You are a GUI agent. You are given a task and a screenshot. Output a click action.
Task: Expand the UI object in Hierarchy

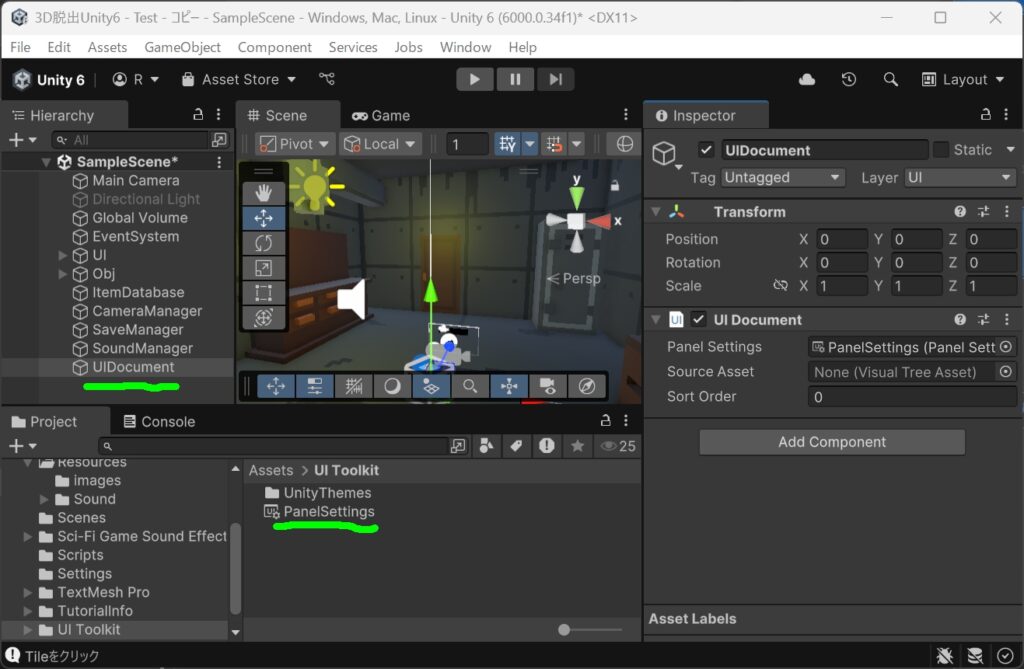point(63,255)
